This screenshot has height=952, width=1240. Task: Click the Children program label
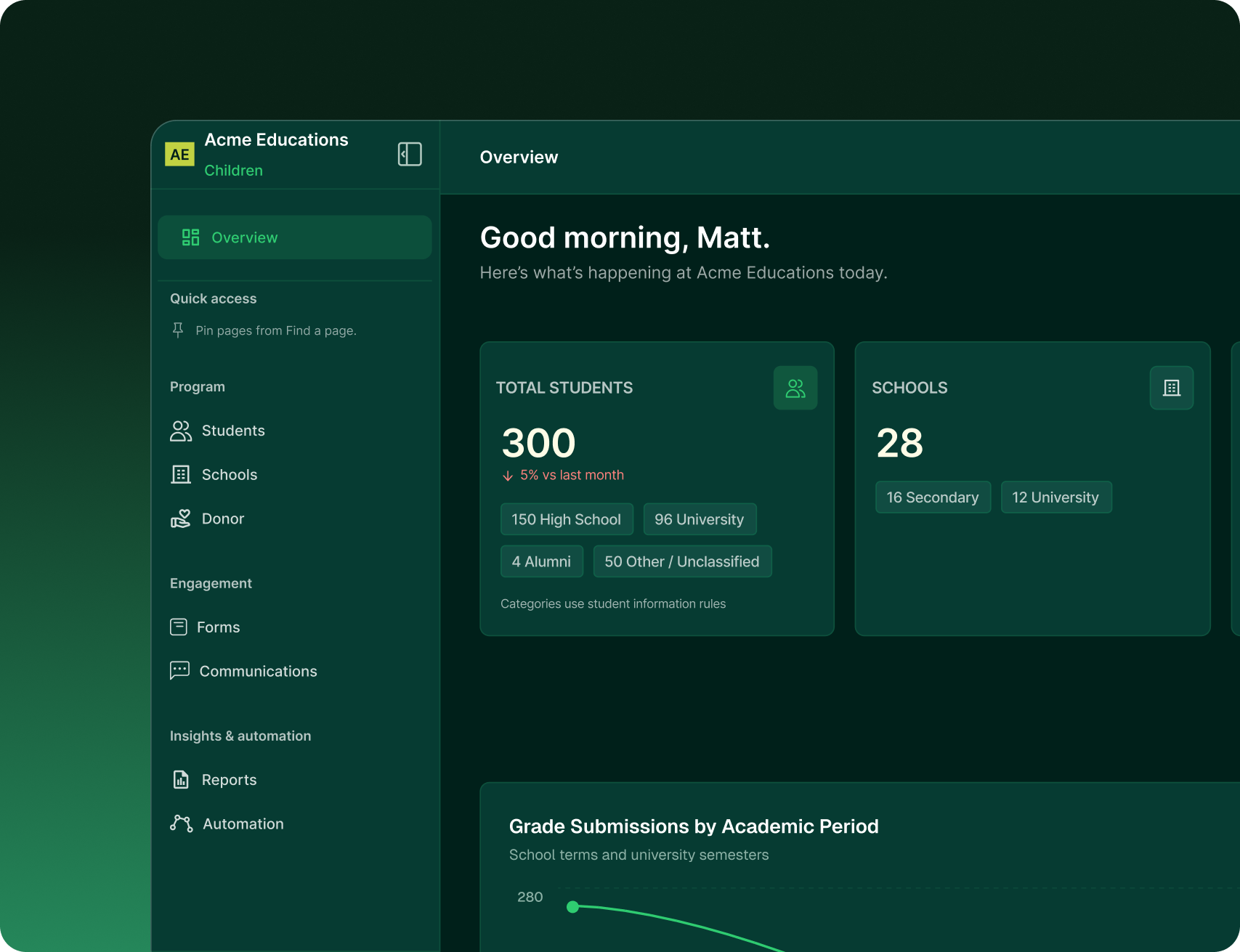234,170
